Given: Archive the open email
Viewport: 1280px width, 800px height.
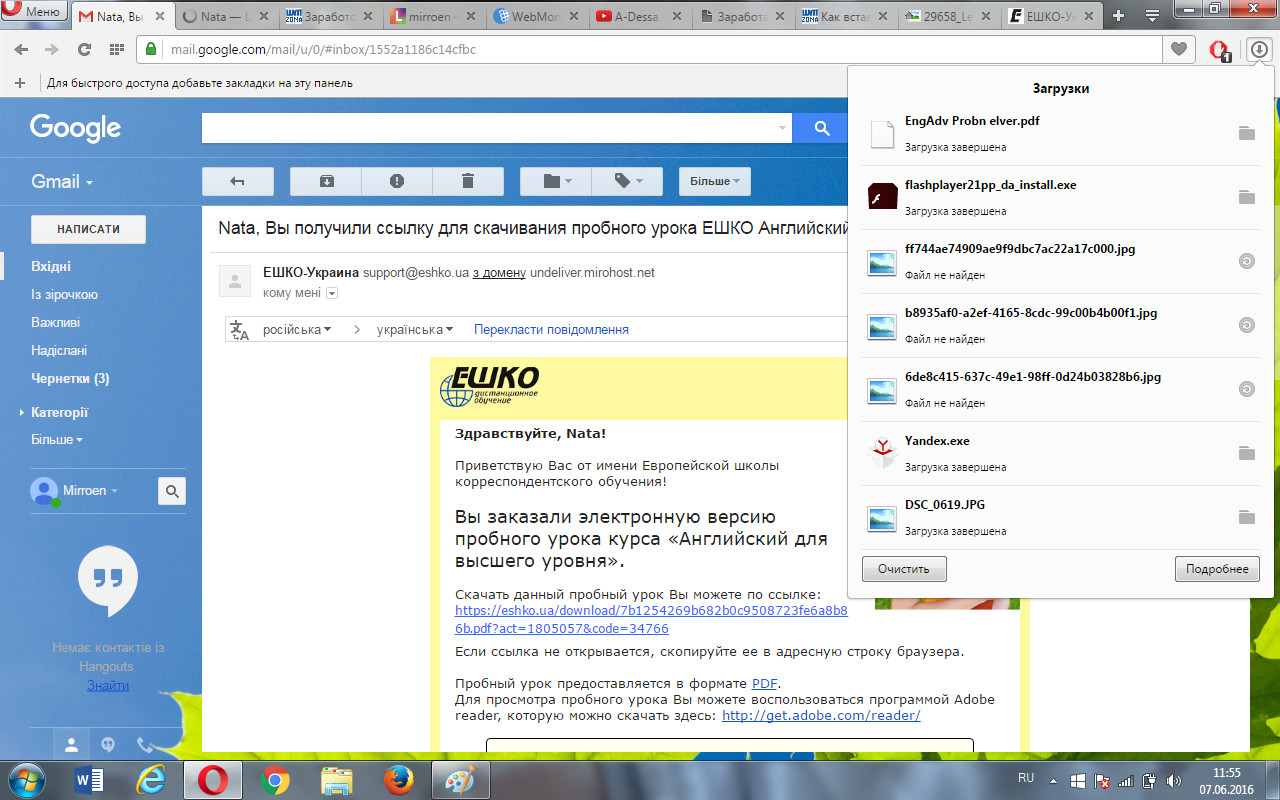Looking at the screenshot, I should 326,181.
